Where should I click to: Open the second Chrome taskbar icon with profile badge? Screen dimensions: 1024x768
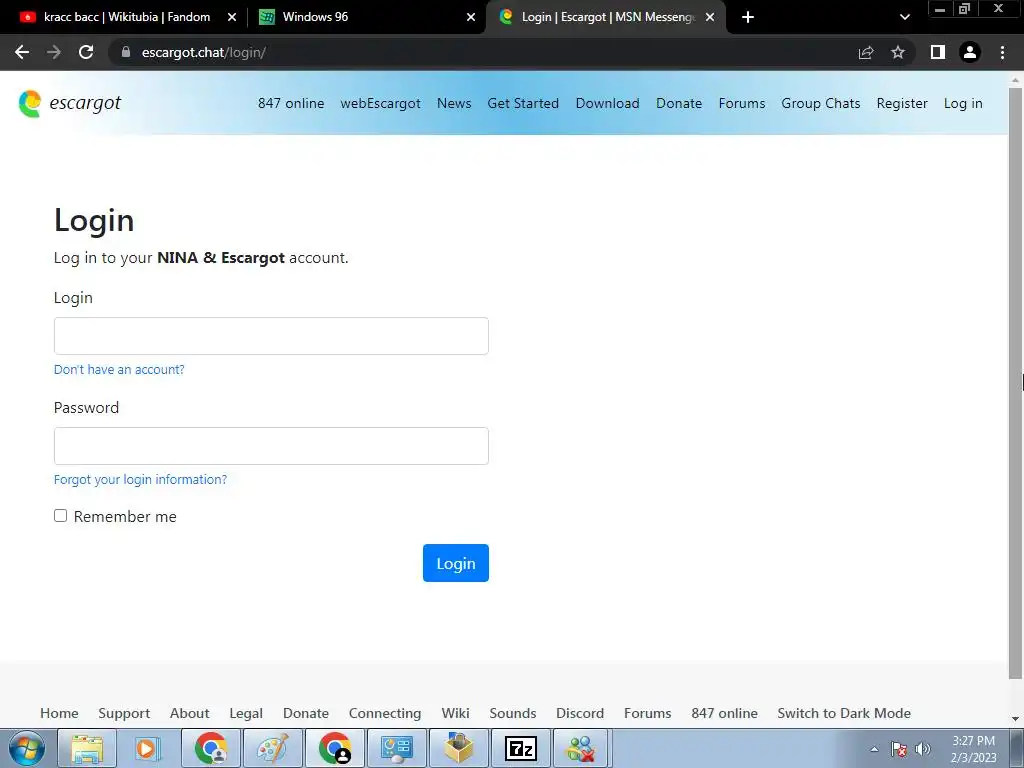[334, 748]
